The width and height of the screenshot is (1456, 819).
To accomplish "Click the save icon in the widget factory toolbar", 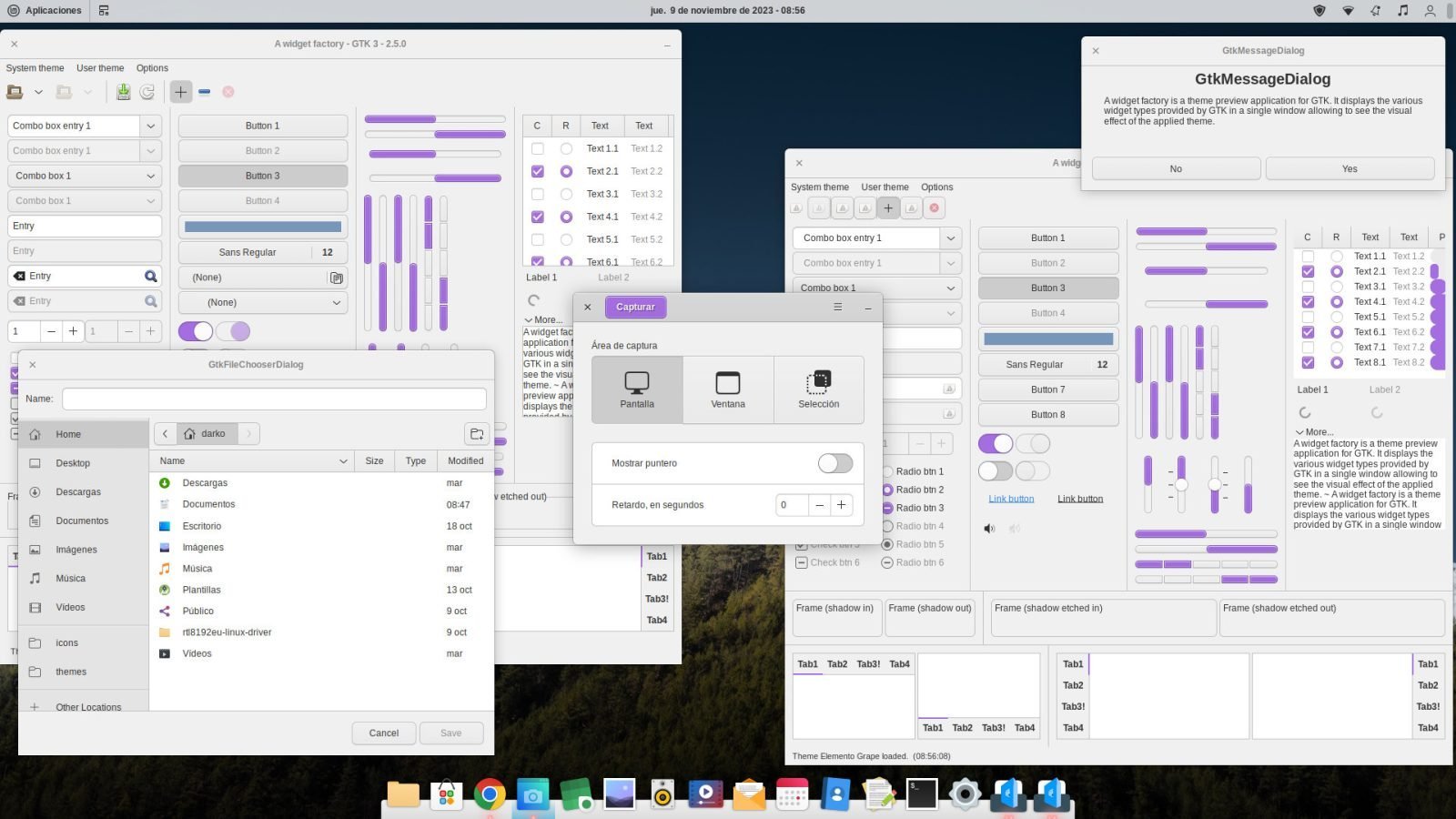I will [123, 92].
